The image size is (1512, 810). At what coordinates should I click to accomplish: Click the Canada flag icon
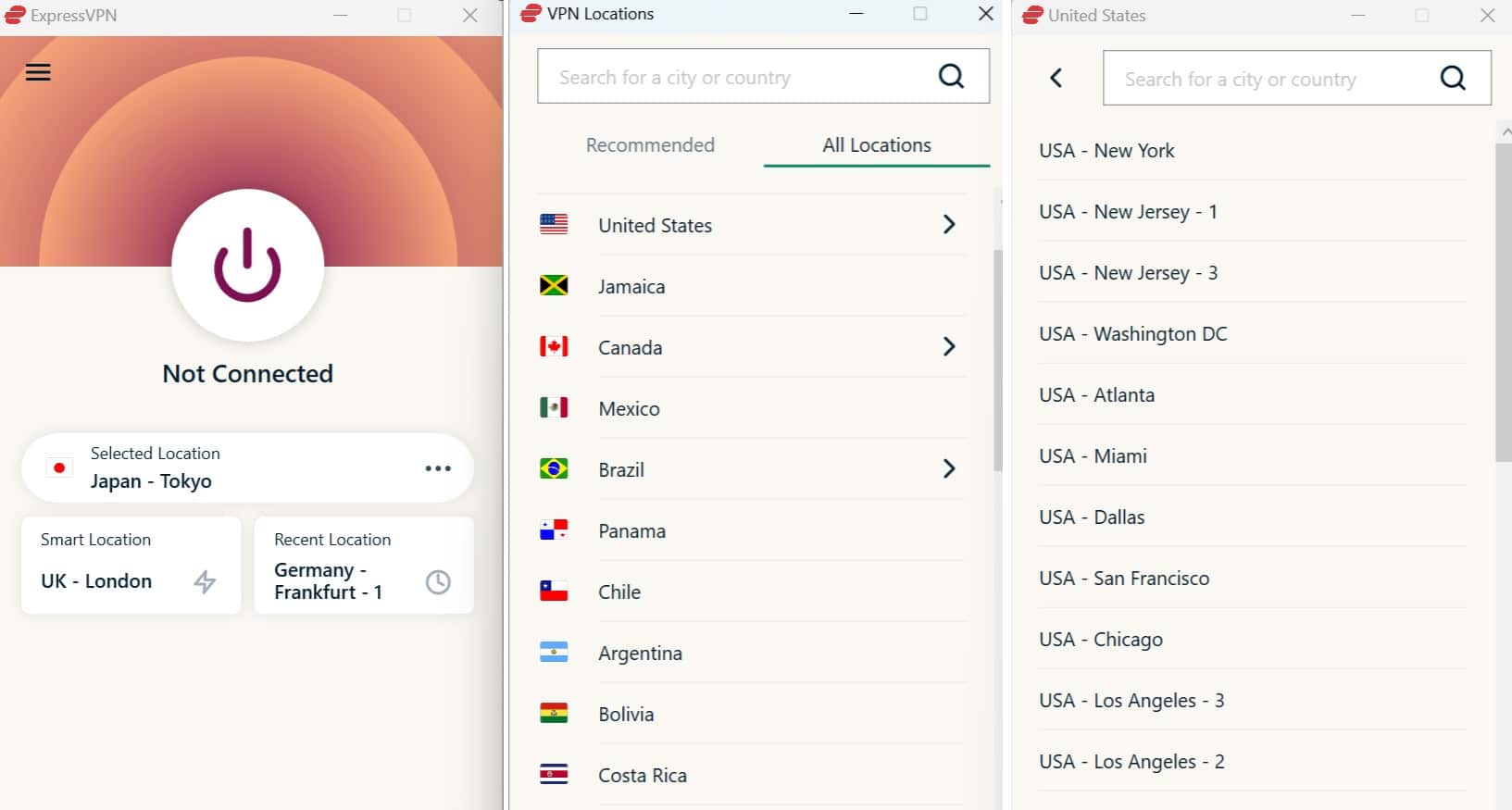[x=554, y=346]
